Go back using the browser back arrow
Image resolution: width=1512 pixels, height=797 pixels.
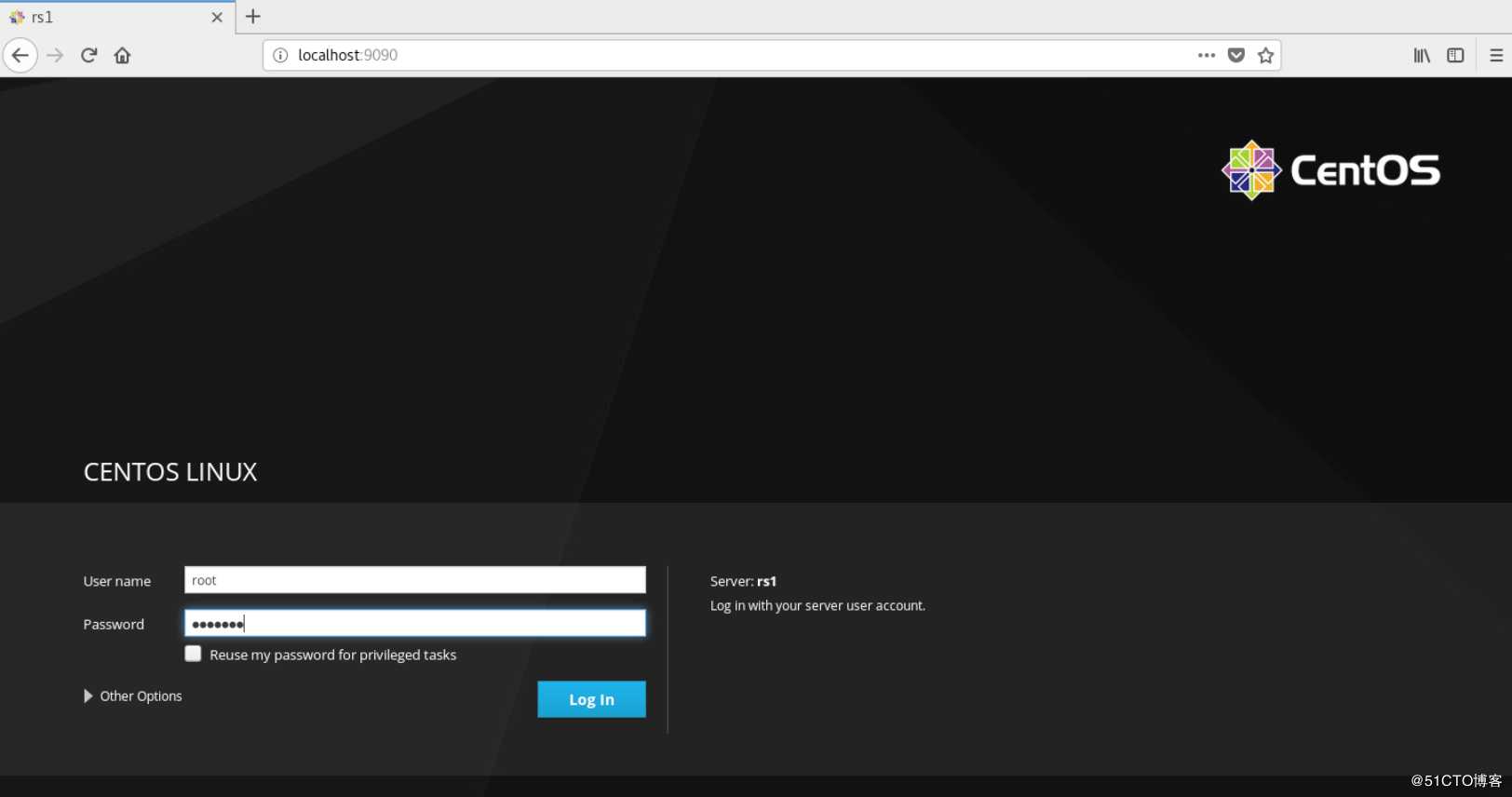tap(20, 56)
